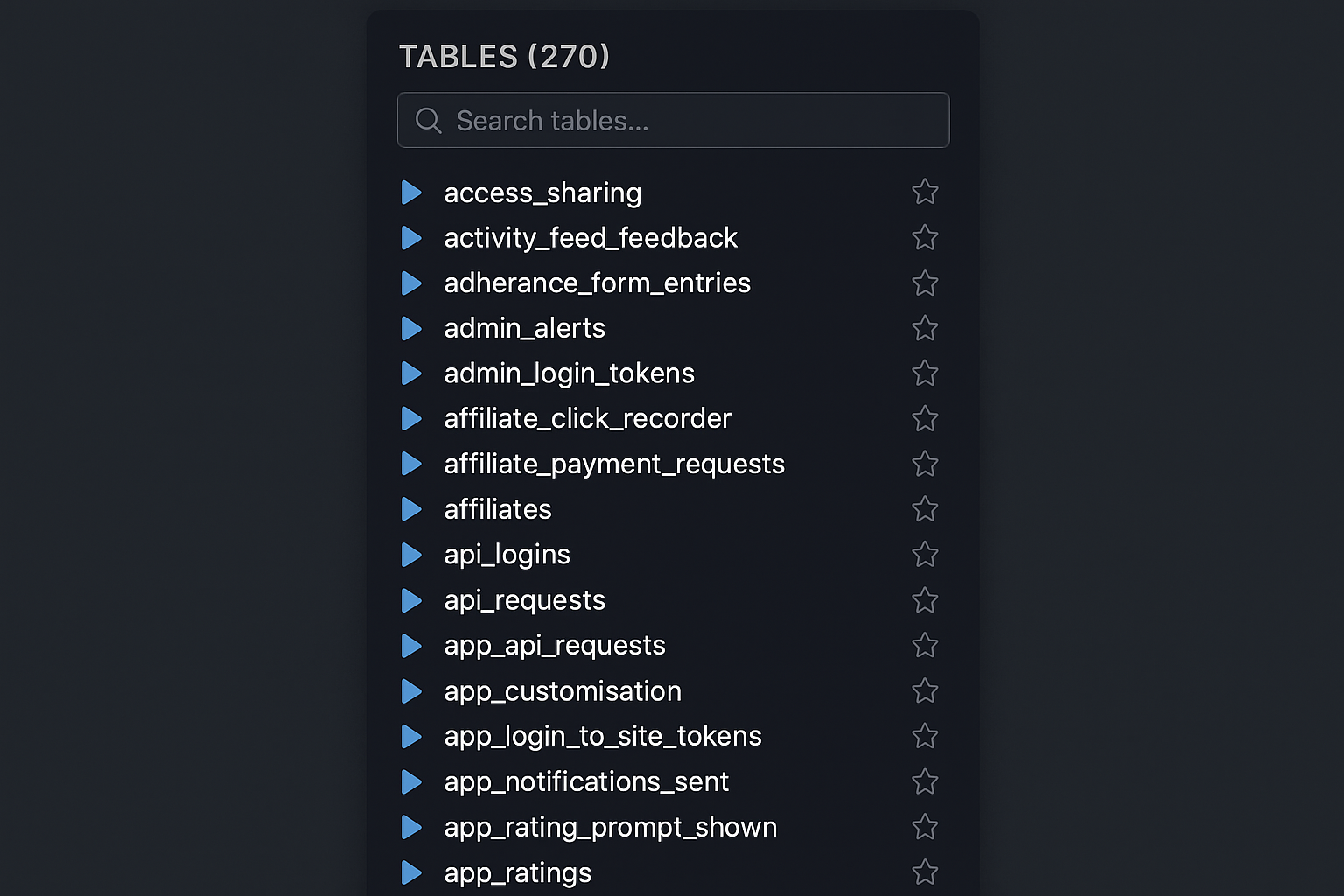The height and width of the screenshot is (896, 1344).
Task: Expand the access_sharing table
Action: (412, 192)
